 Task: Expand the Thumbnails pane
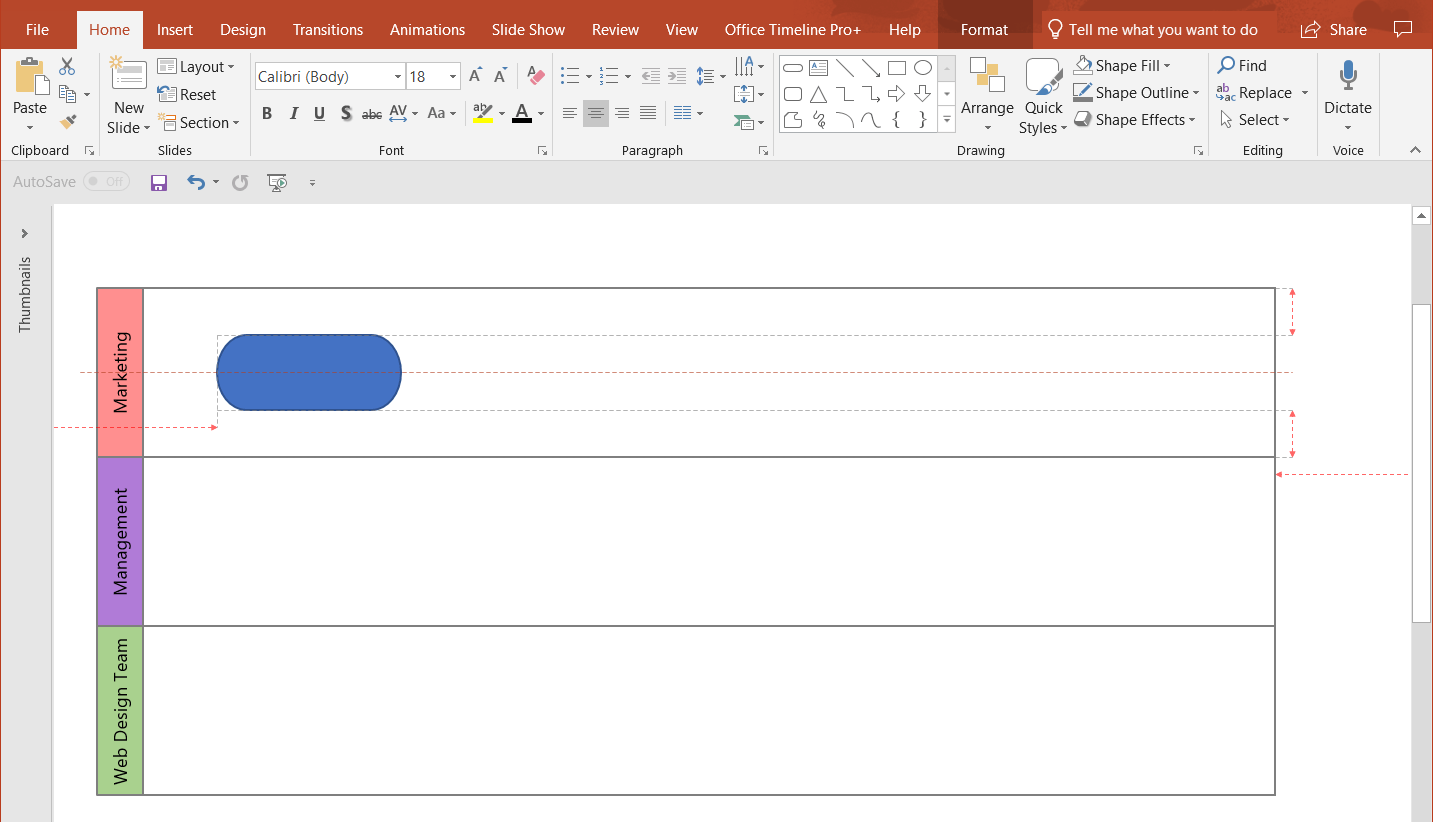(25, 232)
